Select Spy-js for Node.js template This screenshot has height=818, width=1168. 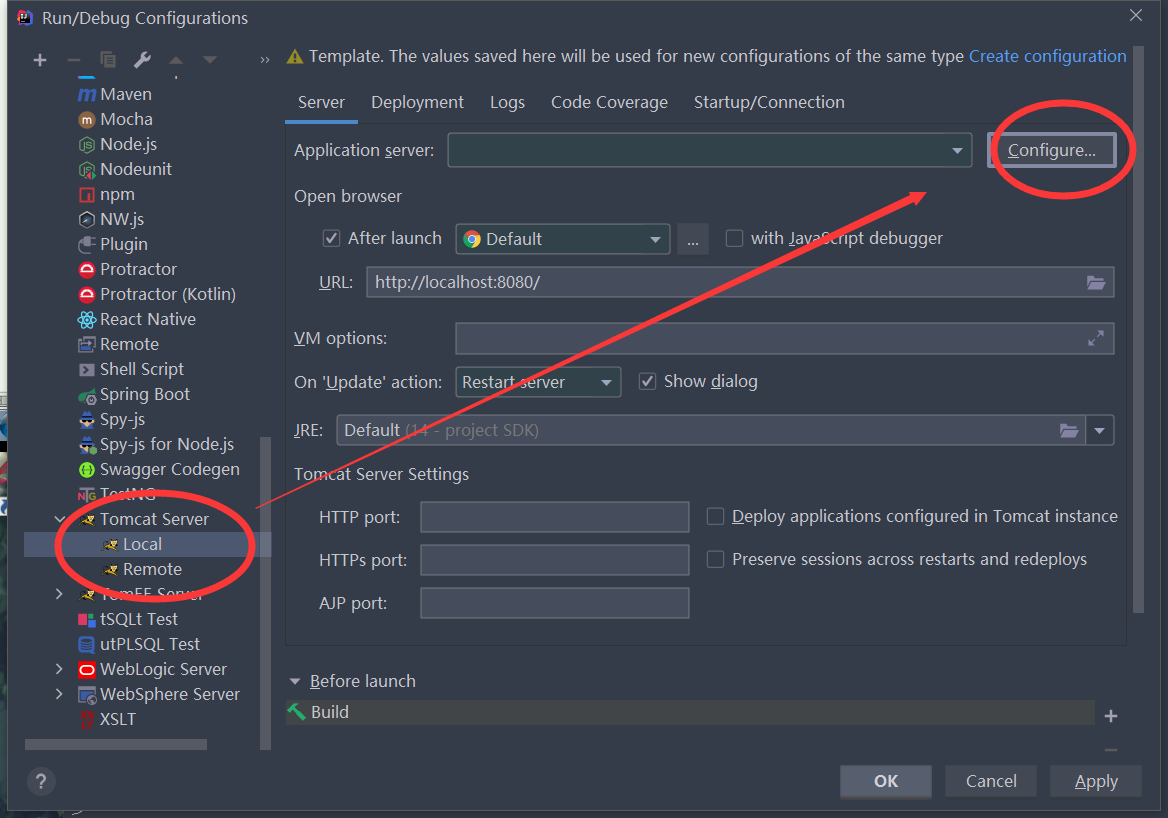pos(168,444)
